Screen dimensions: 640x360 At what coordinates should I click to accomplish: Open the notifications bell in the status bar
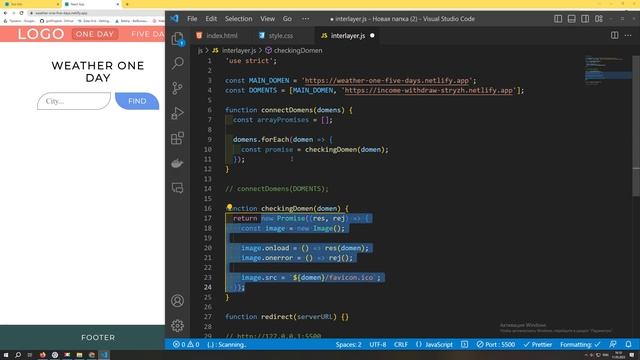[x=629, y=344]
